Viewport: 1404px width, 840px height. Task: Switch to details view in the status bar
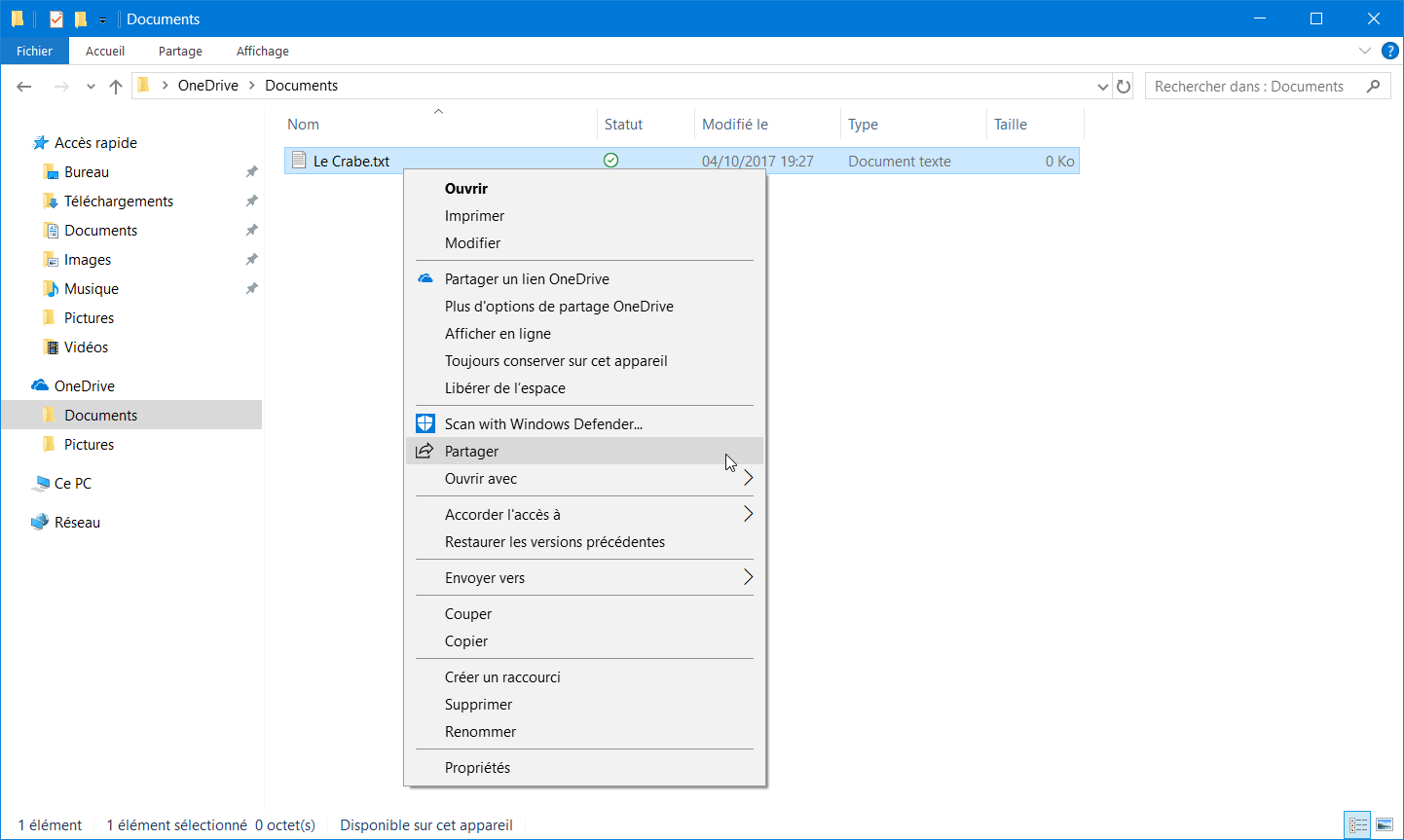1357,824
